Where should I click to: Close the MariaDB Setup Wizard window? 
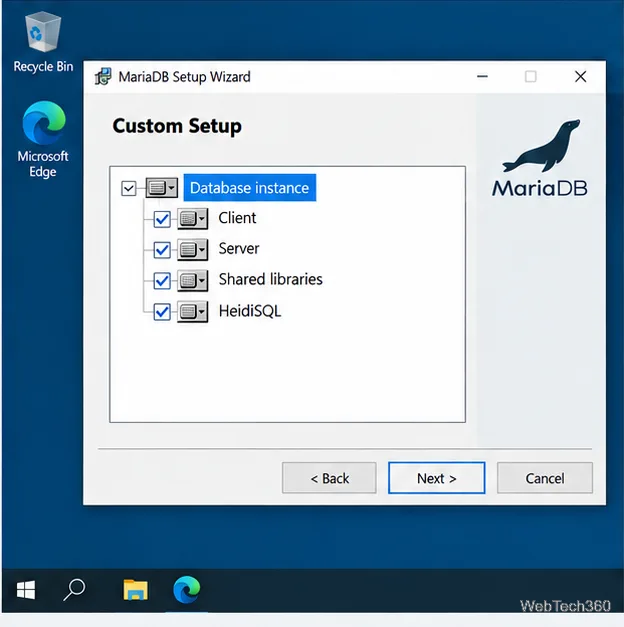[x=580, y=76]
